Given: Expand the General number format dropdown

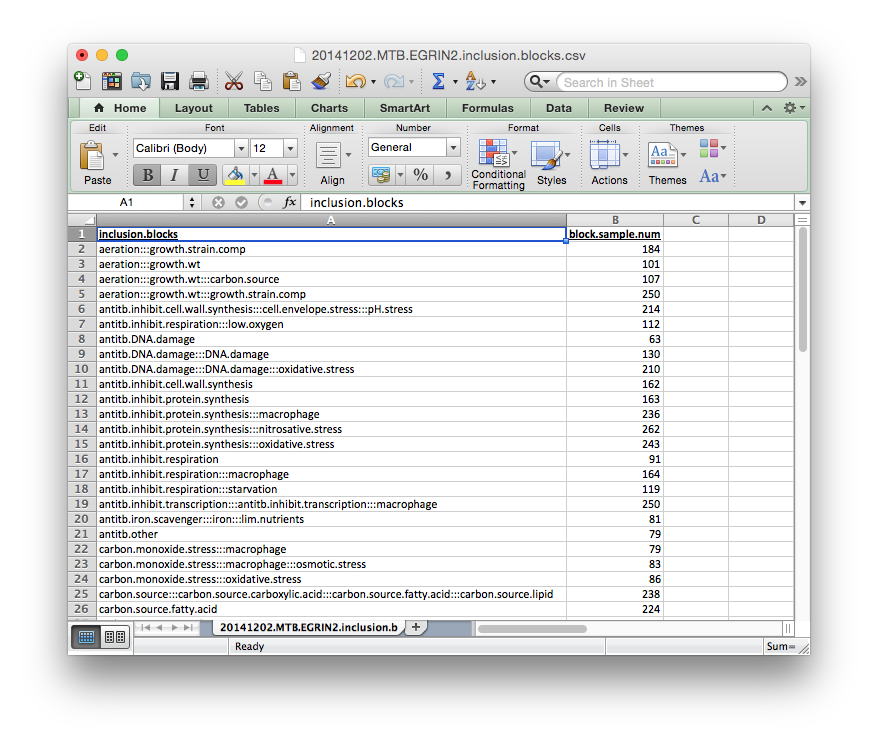Looking at the screenshot, I should [x=452, y=147].
